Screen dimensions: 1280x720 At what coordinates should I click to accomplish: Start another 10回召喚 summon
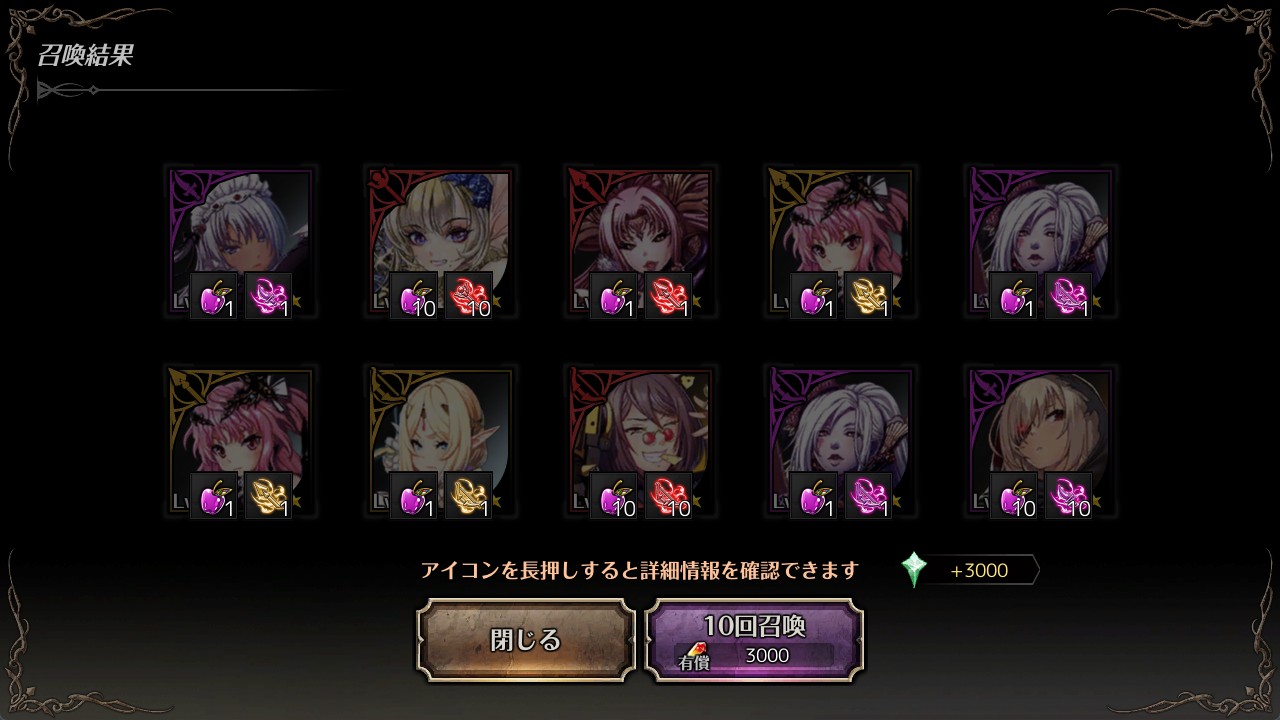pos(754,640)
